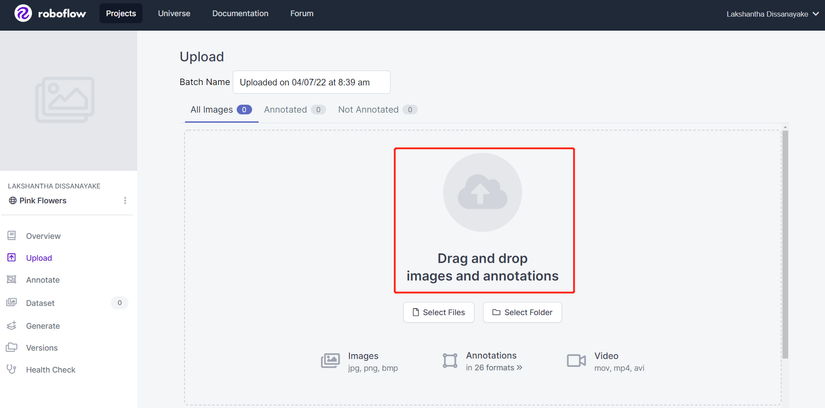This screenshot has height=408, width=825.
Task: Click Drag and drop images and annotations text
Action: (482, 267)
